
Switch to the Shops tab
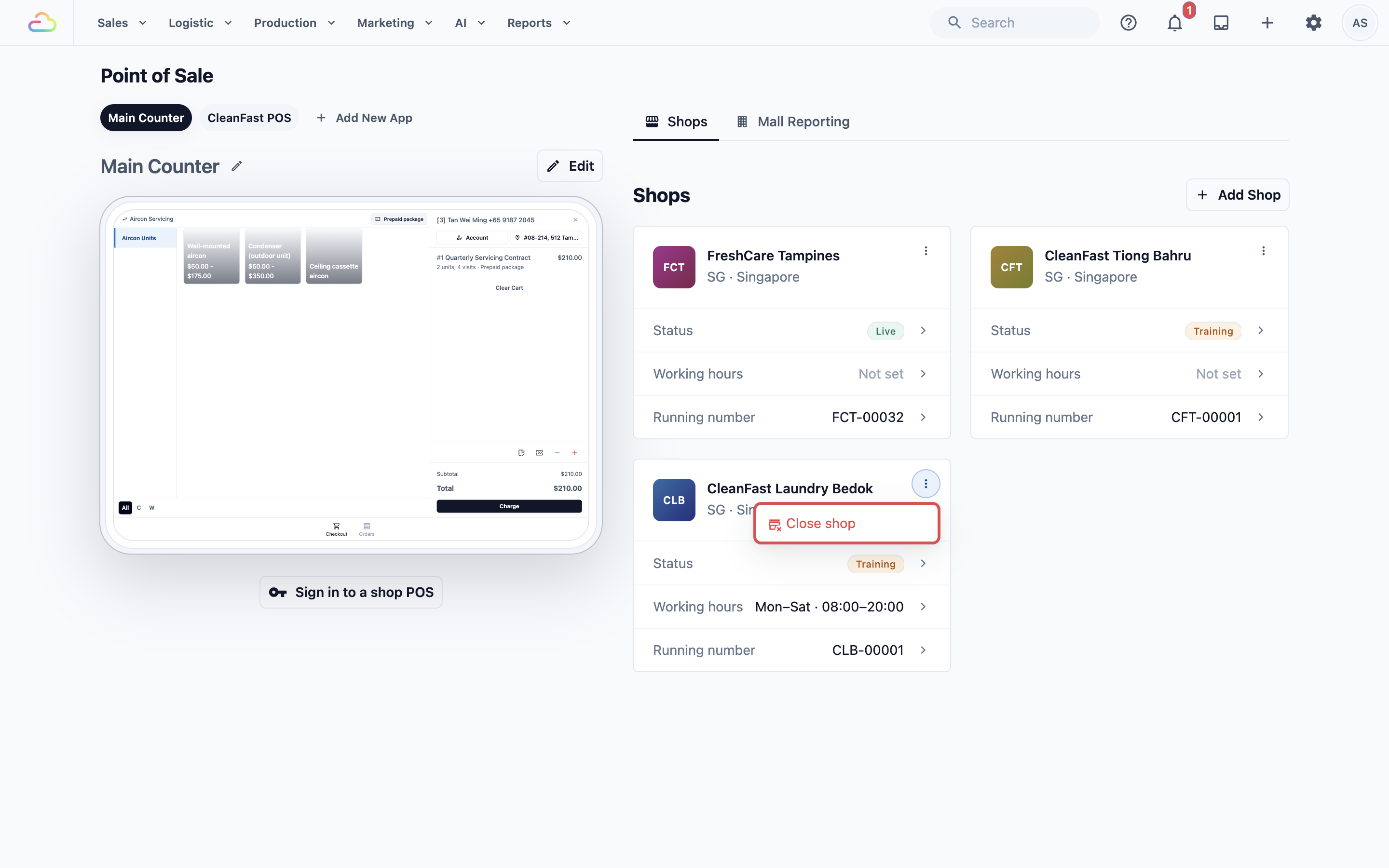676,122
